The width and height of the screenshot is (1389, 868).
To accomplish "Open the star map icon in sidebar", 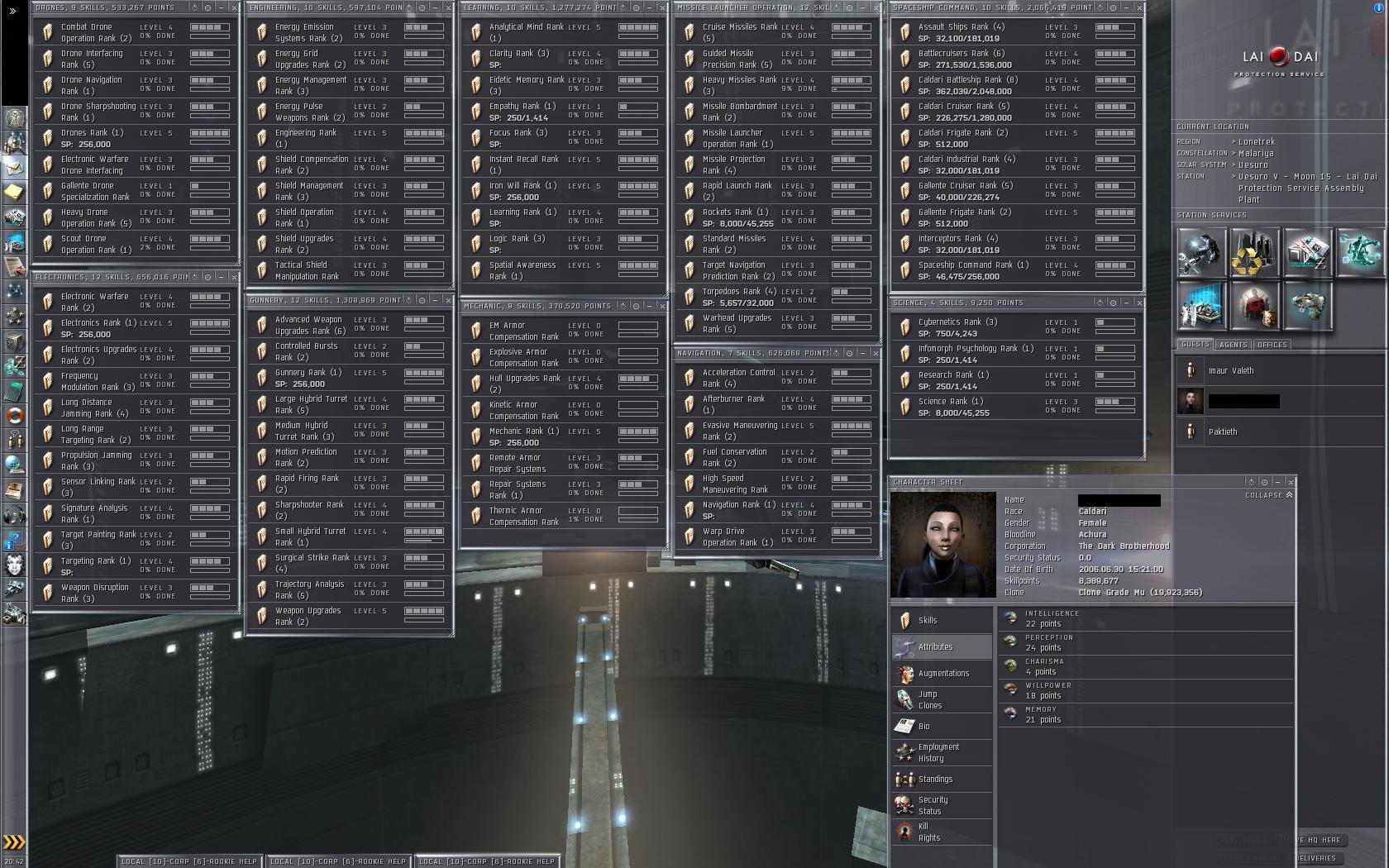I will pos(15,292).
